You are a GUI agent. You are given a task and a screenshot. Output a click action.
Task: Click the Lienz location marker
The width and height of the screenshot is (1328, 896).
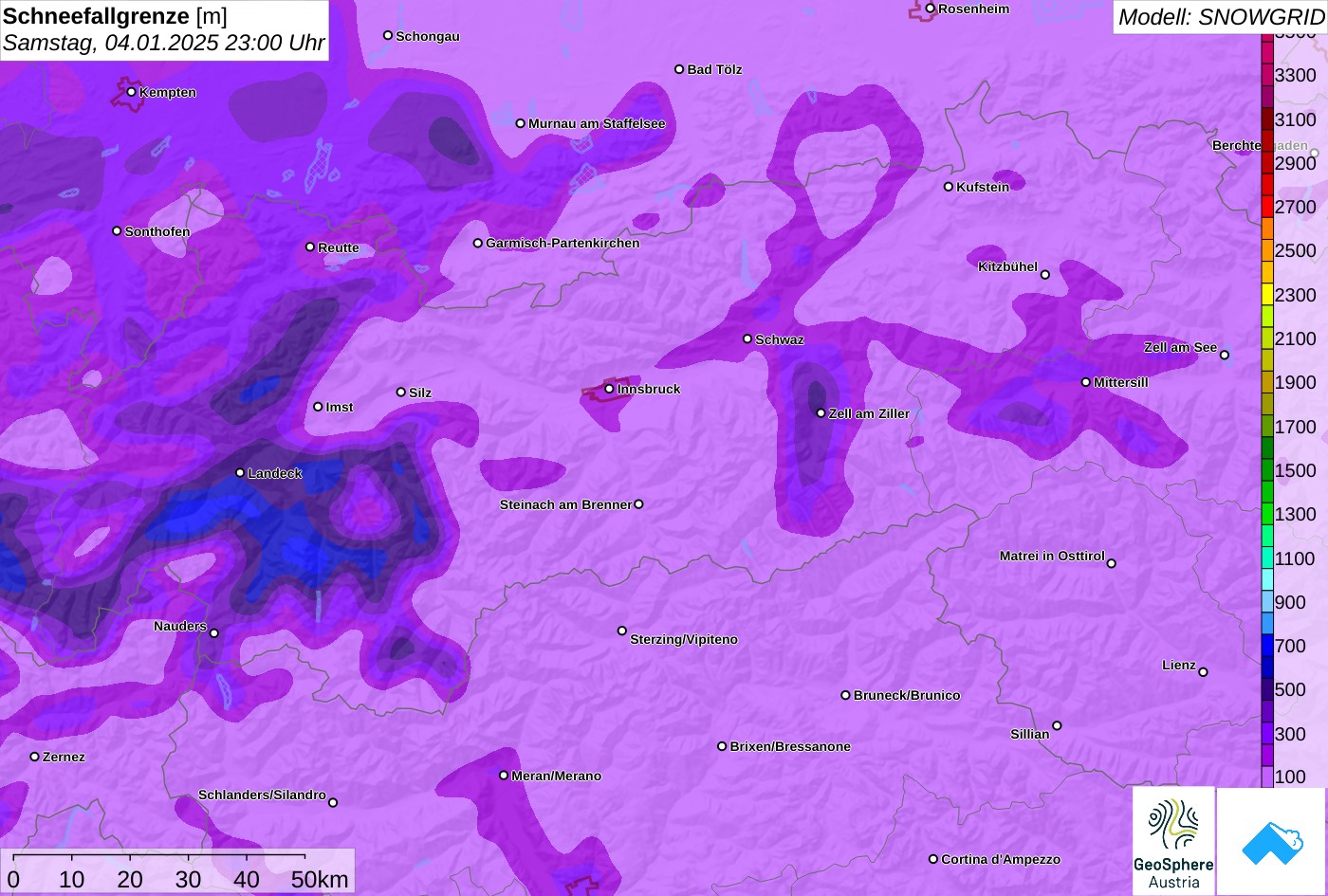click(x=1203, y=672)
